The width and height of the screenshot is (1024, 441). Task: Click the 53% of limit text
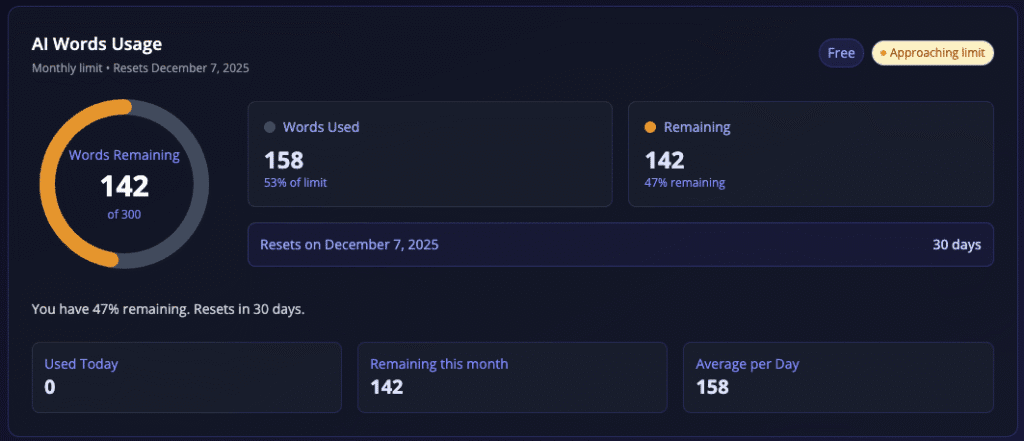[295, 182]
